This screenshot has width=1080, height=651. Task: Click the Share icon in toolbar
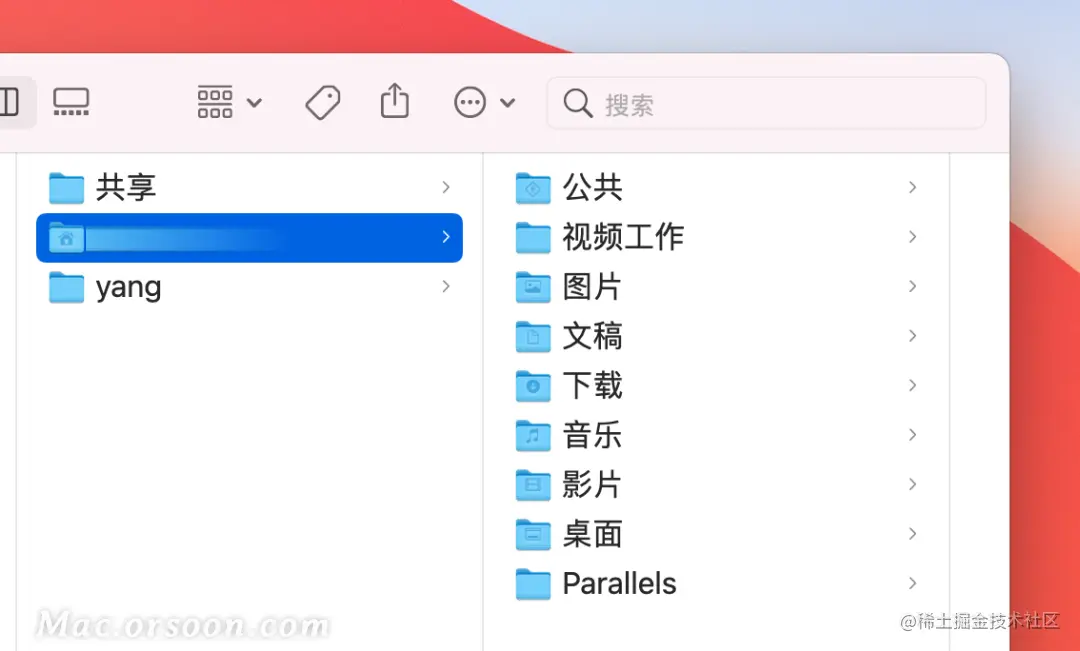pyautogui.click(x=395, y=101)
